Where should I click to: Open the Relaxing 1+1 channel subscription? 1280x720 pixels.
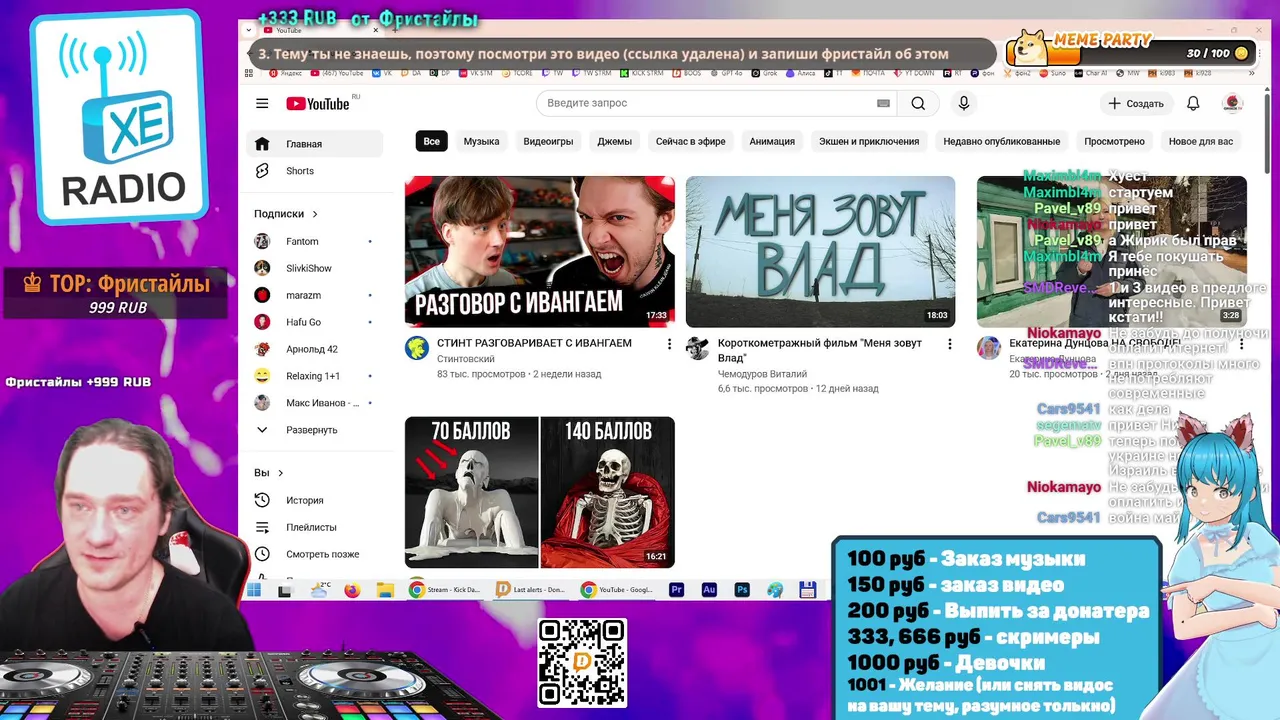pos(314,376)
